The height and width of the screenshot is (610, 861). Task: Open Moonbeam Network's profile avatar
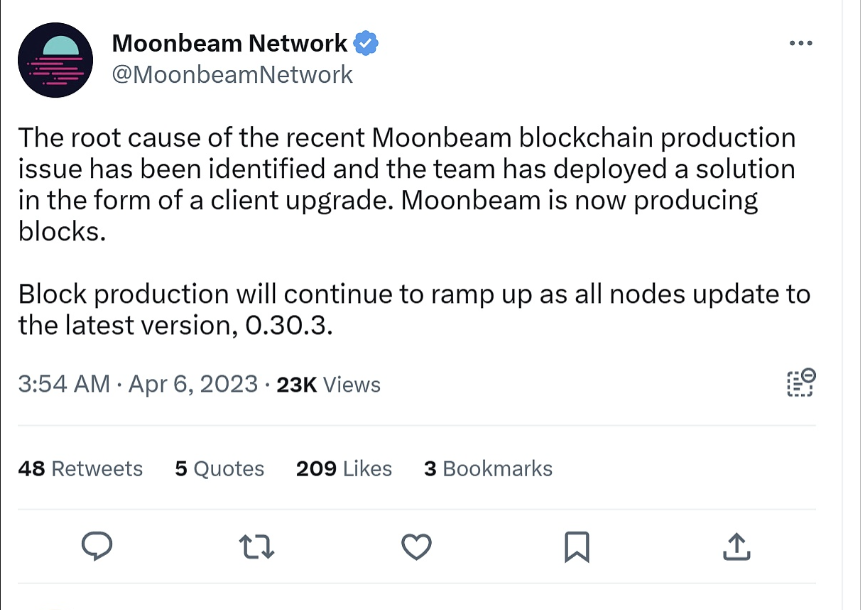(55, 60)
